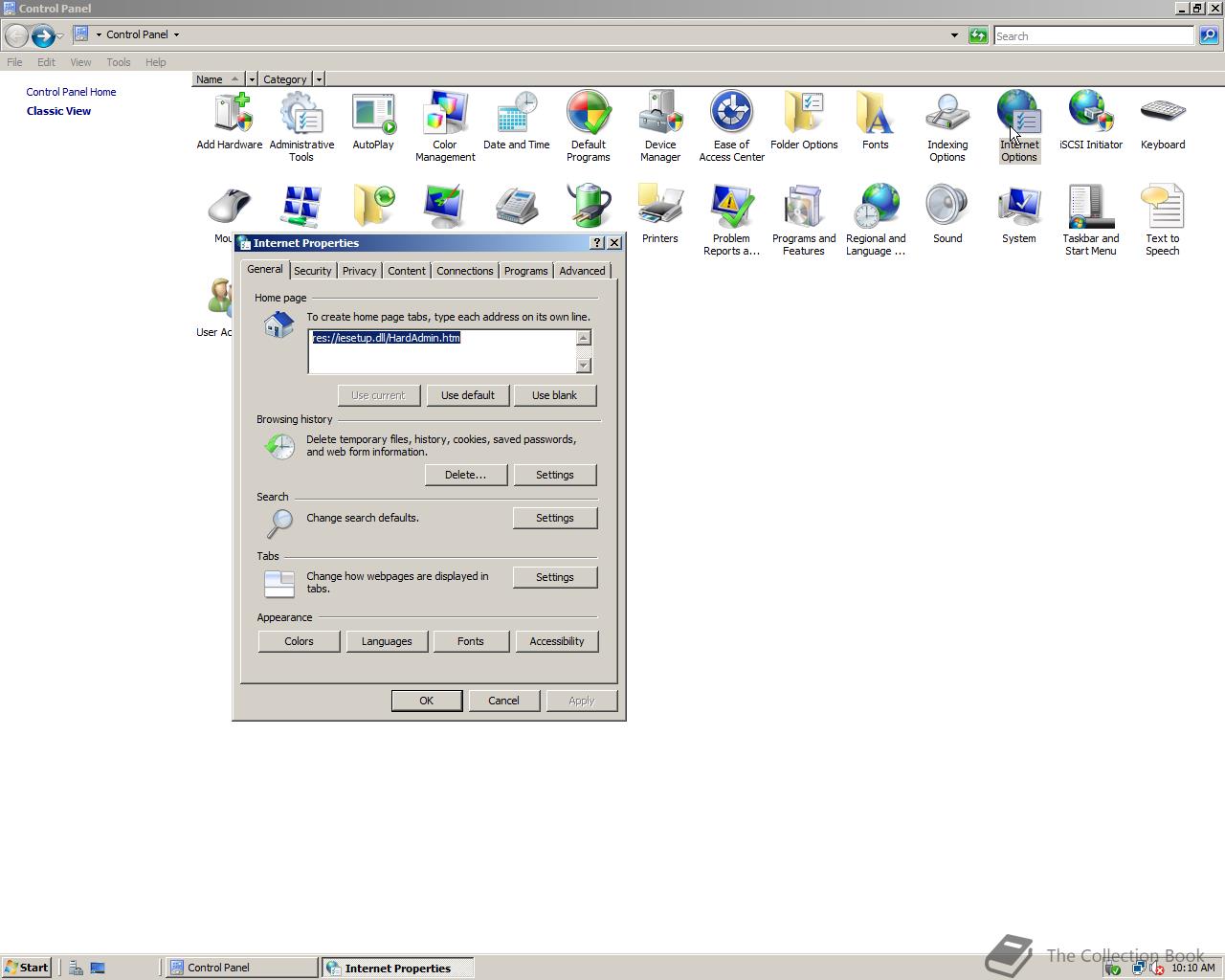
Task: Open the File menu
Action: point(14,62)
